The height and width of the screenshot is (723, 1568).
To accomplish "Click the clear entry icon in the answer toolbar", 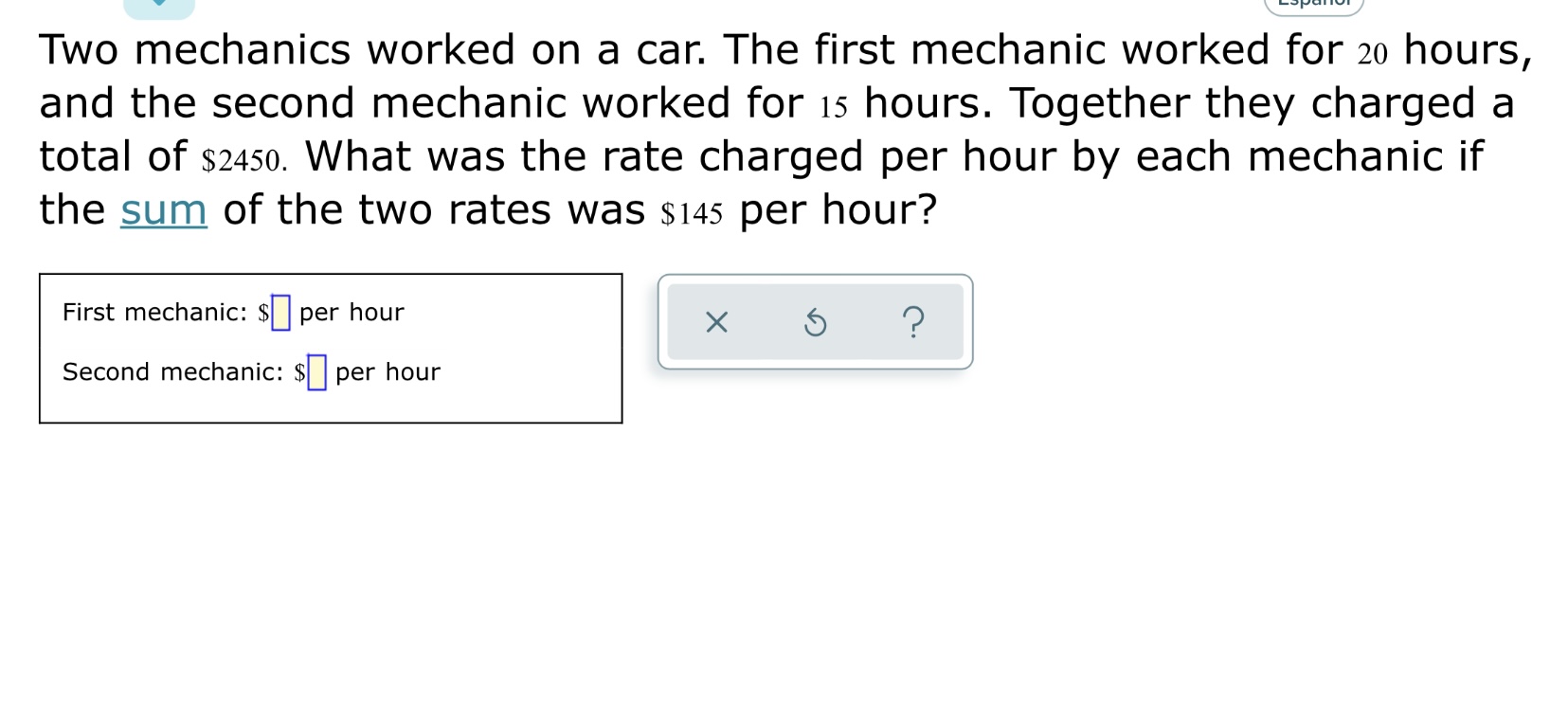I will tap(716, 322).
